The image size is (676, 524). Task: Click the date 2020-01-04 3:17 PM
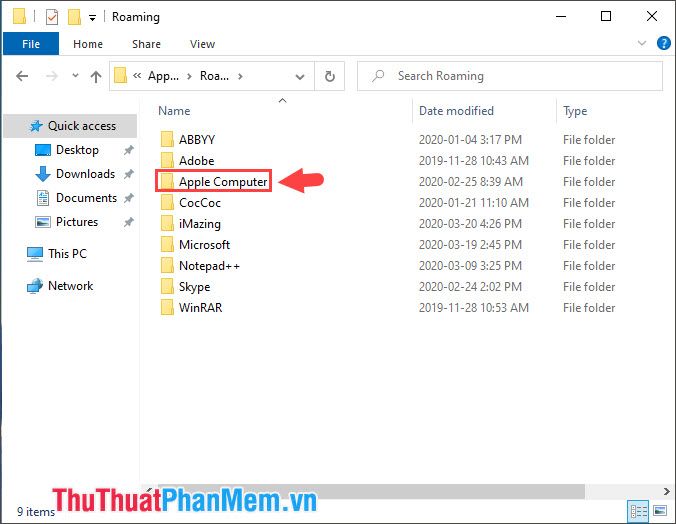pyautogui.click(x=470, y=140)
